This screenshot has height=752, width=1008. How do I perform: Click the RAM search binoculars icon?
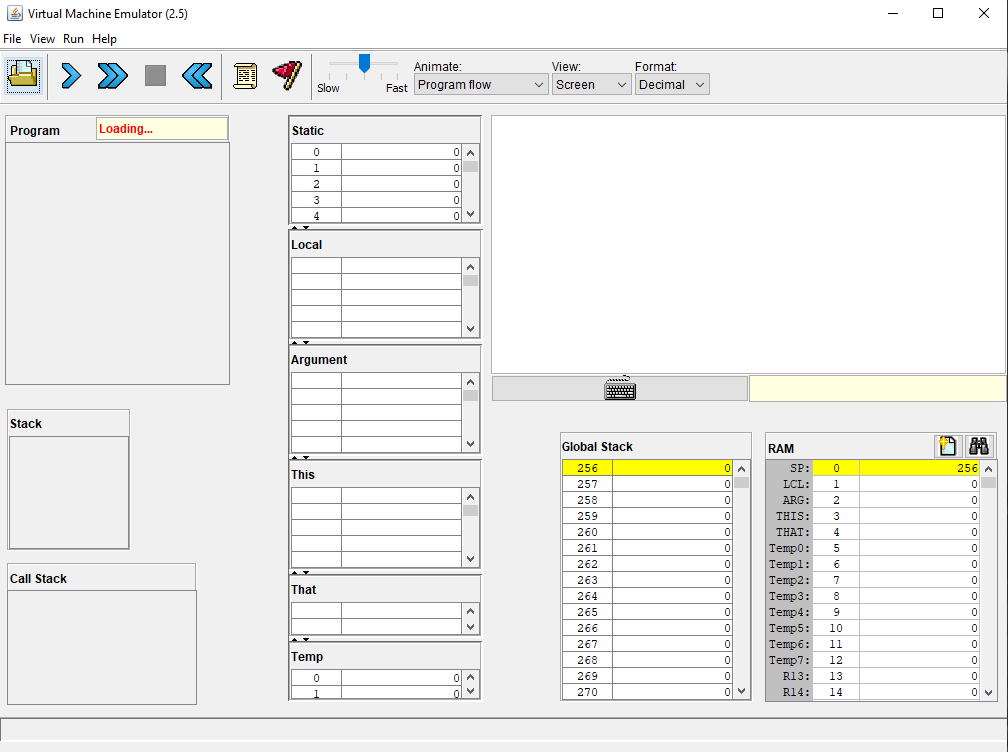point(978,447)
